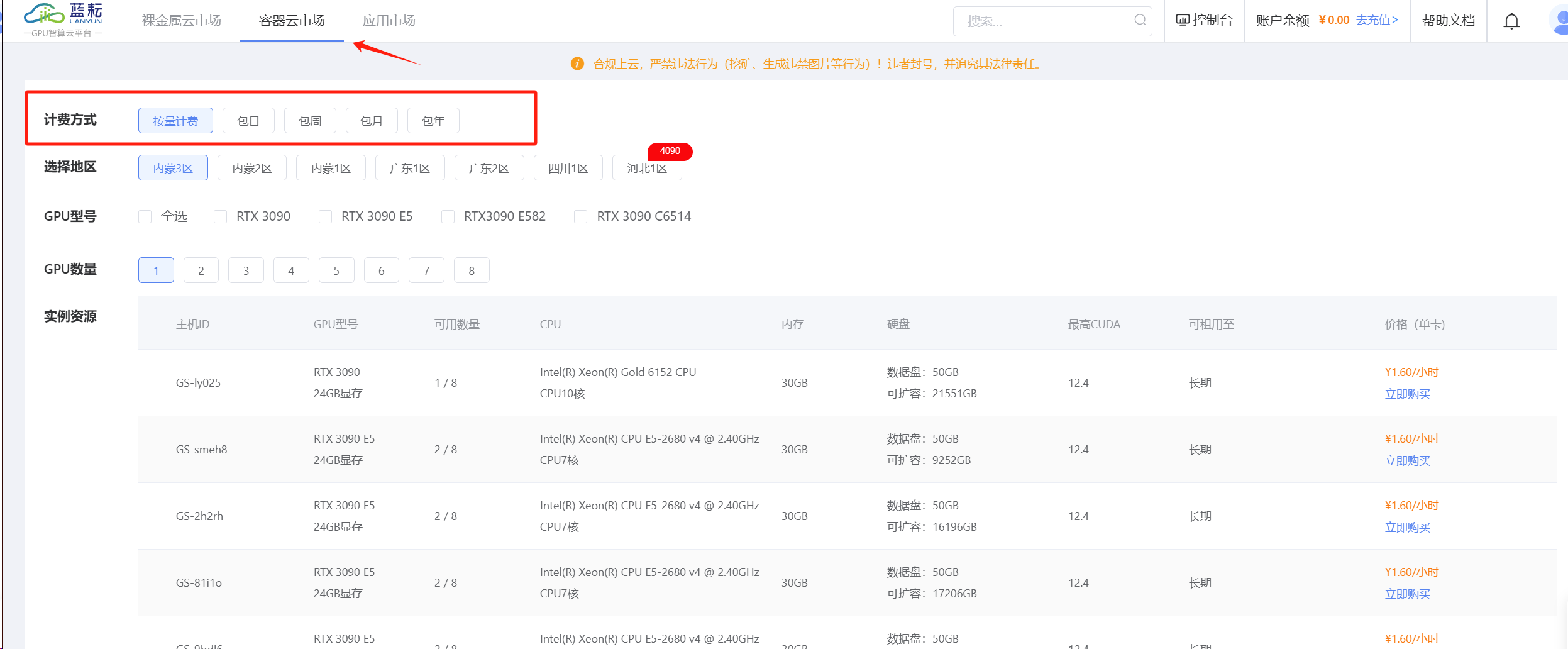Choose region 四川1区

[x=568, y=168]
